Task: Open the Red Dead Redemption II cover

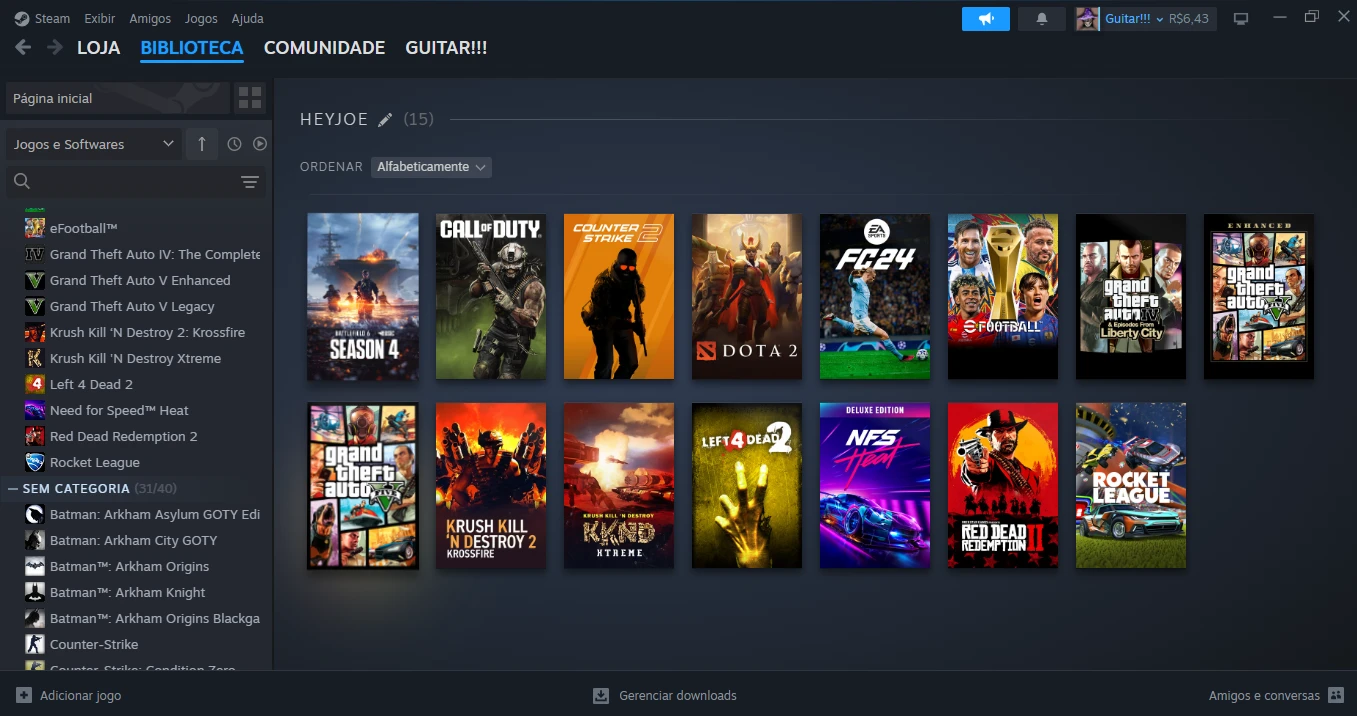Action: point(1003,486)
